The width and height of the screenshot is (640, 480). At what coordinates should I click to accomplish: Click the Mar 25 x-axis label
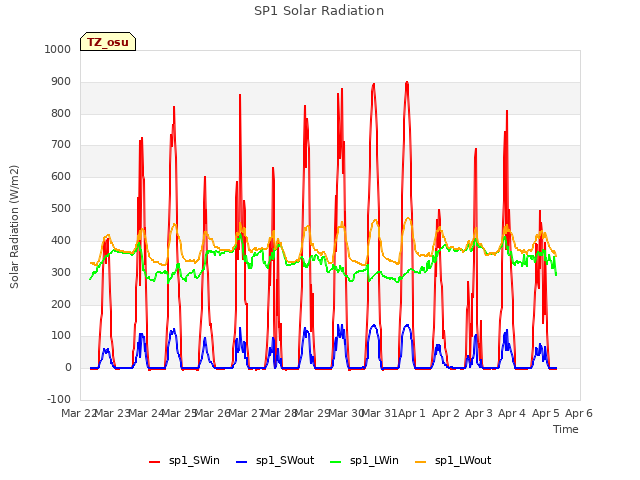tap(180, 413)
